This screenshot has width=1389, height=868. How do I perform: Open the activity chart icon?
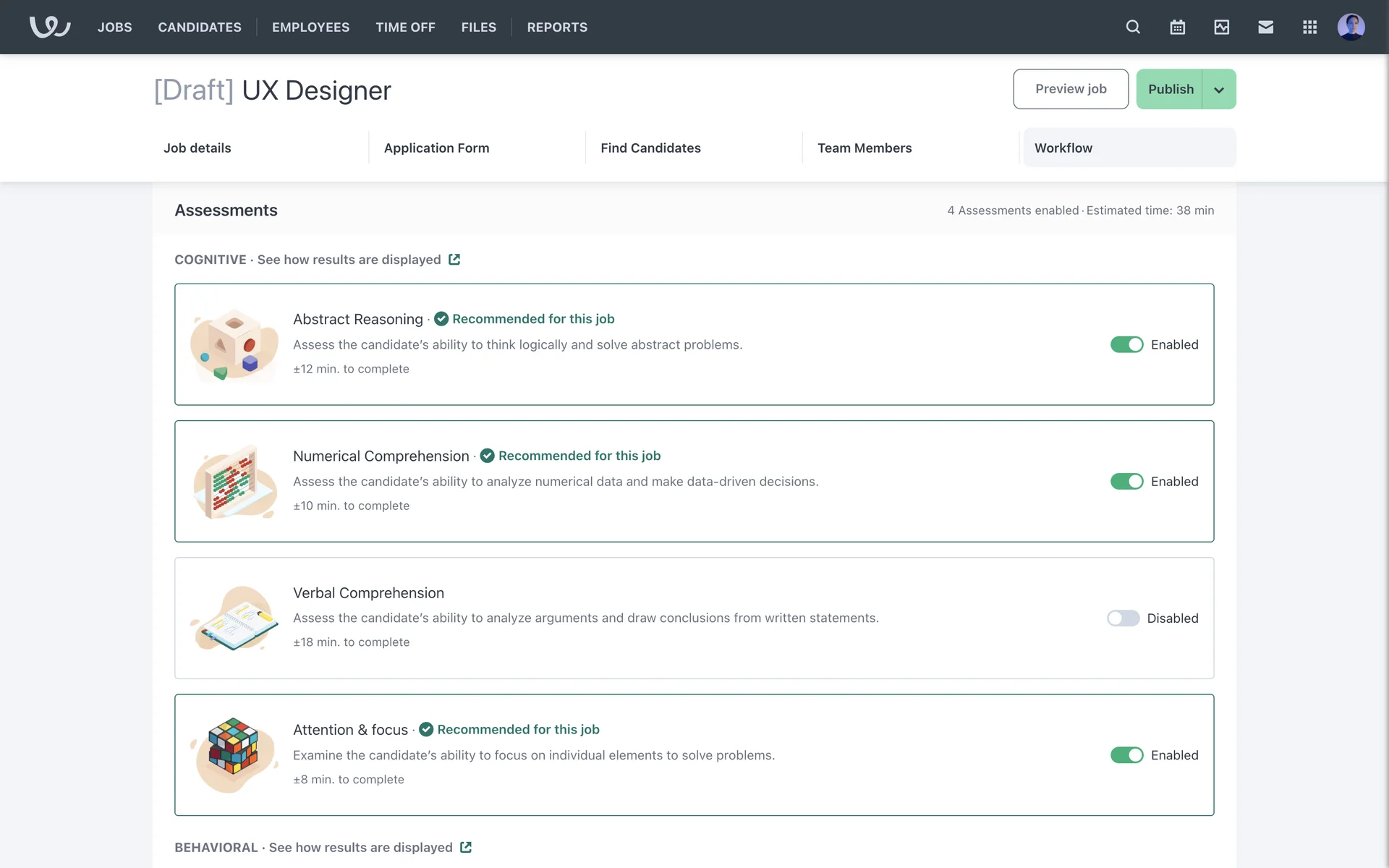(1221, 27)
